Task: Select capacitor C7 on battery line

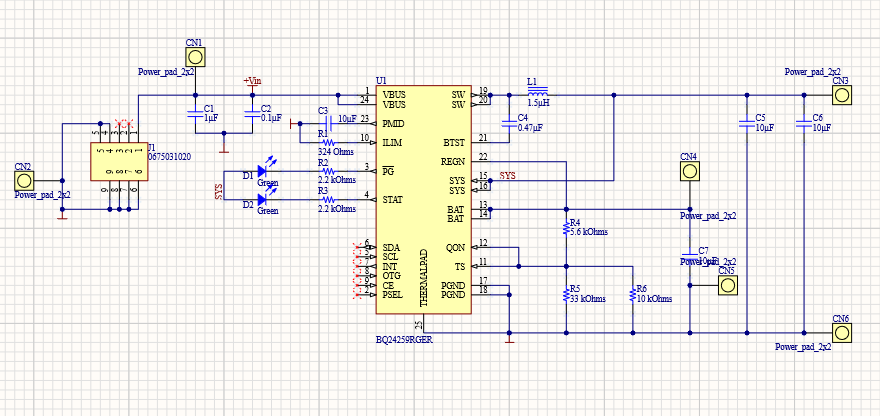Action: 690,257
